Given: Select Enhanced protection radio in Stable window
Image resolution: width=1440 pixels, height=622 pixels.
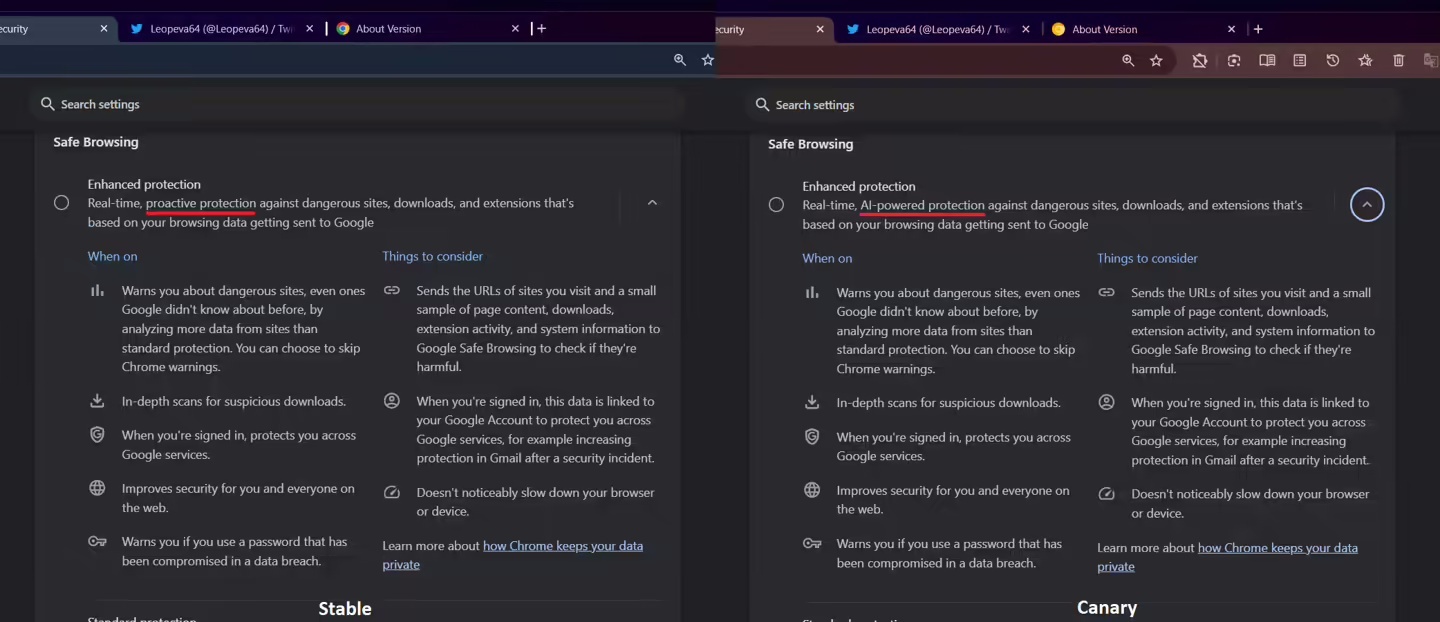Looking at the screenshot, I should click(x=62, y=203).
